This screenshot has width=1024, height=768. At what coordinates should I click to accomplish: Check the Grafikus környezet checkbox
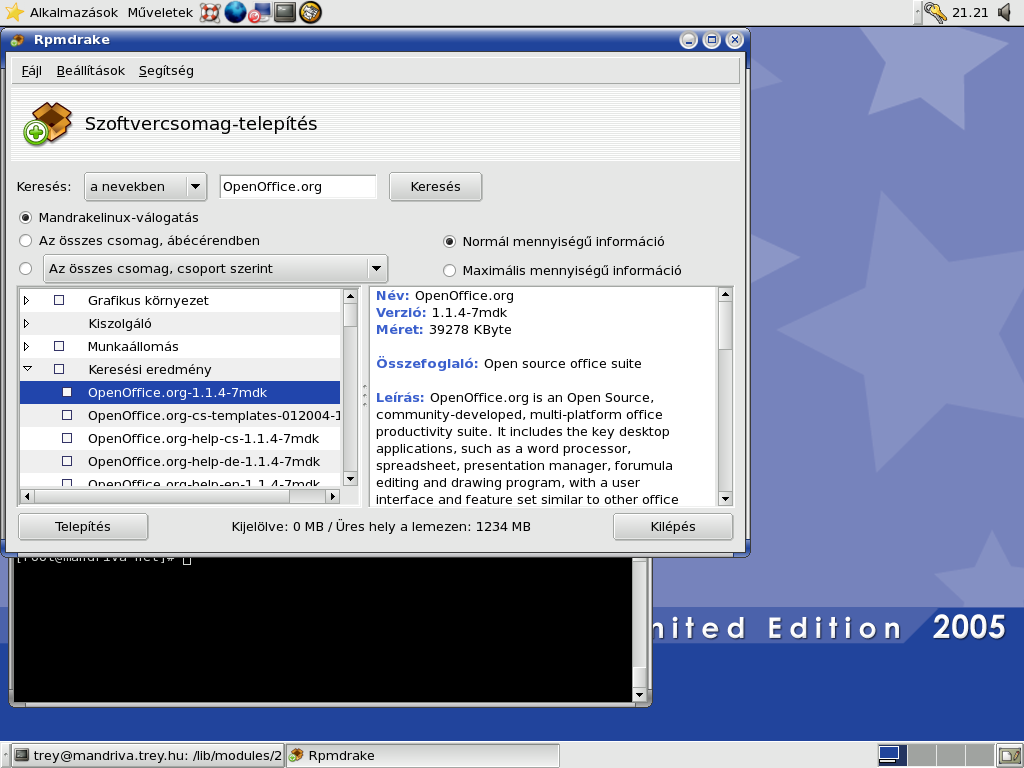point(59,300)
